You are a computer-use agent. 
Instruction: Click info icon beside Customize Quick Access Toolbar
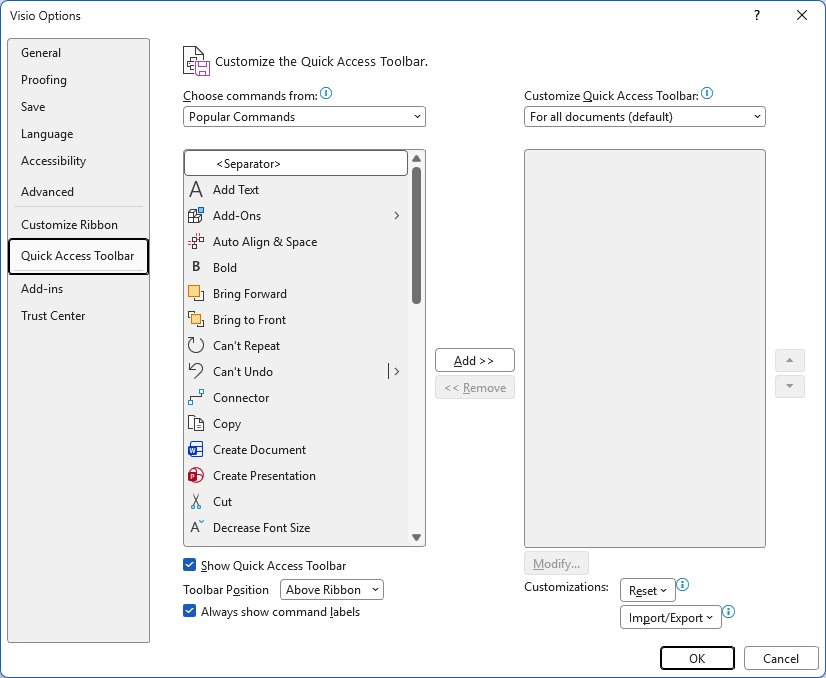(x=707, y=94)
